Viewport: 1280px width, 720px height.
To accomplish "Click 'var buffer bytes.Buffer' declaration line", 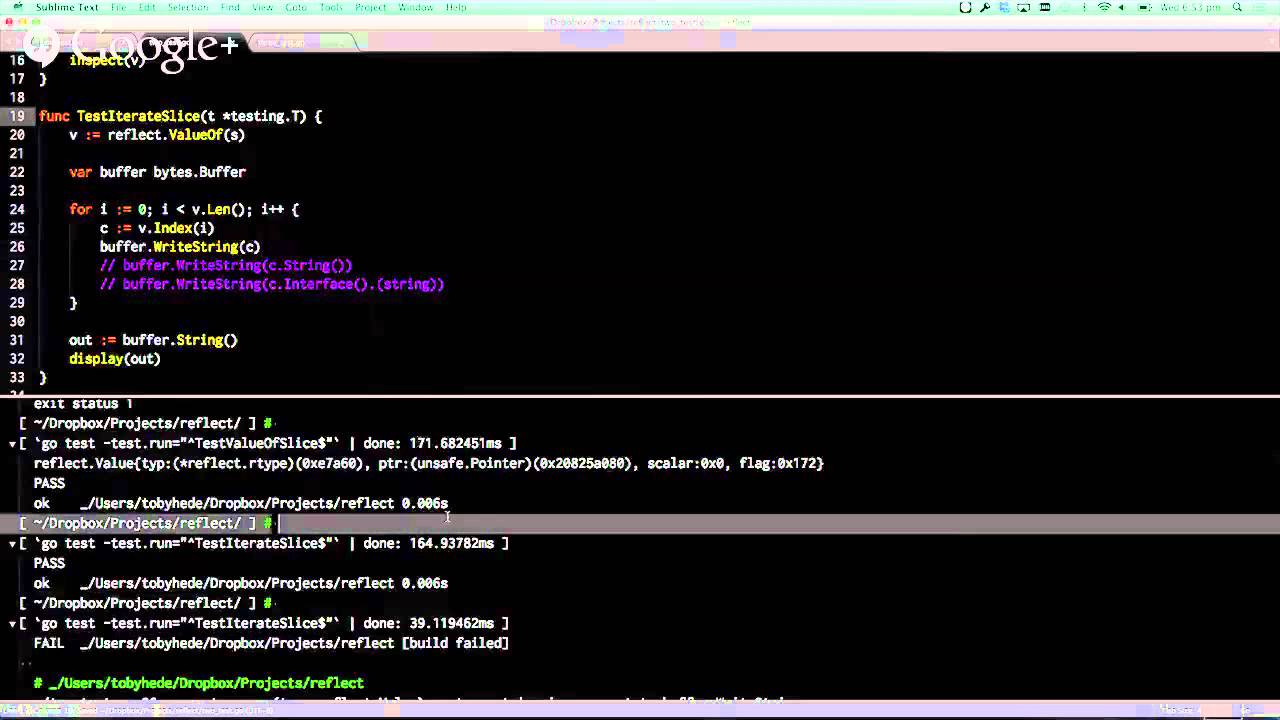I will coord(157,172).
